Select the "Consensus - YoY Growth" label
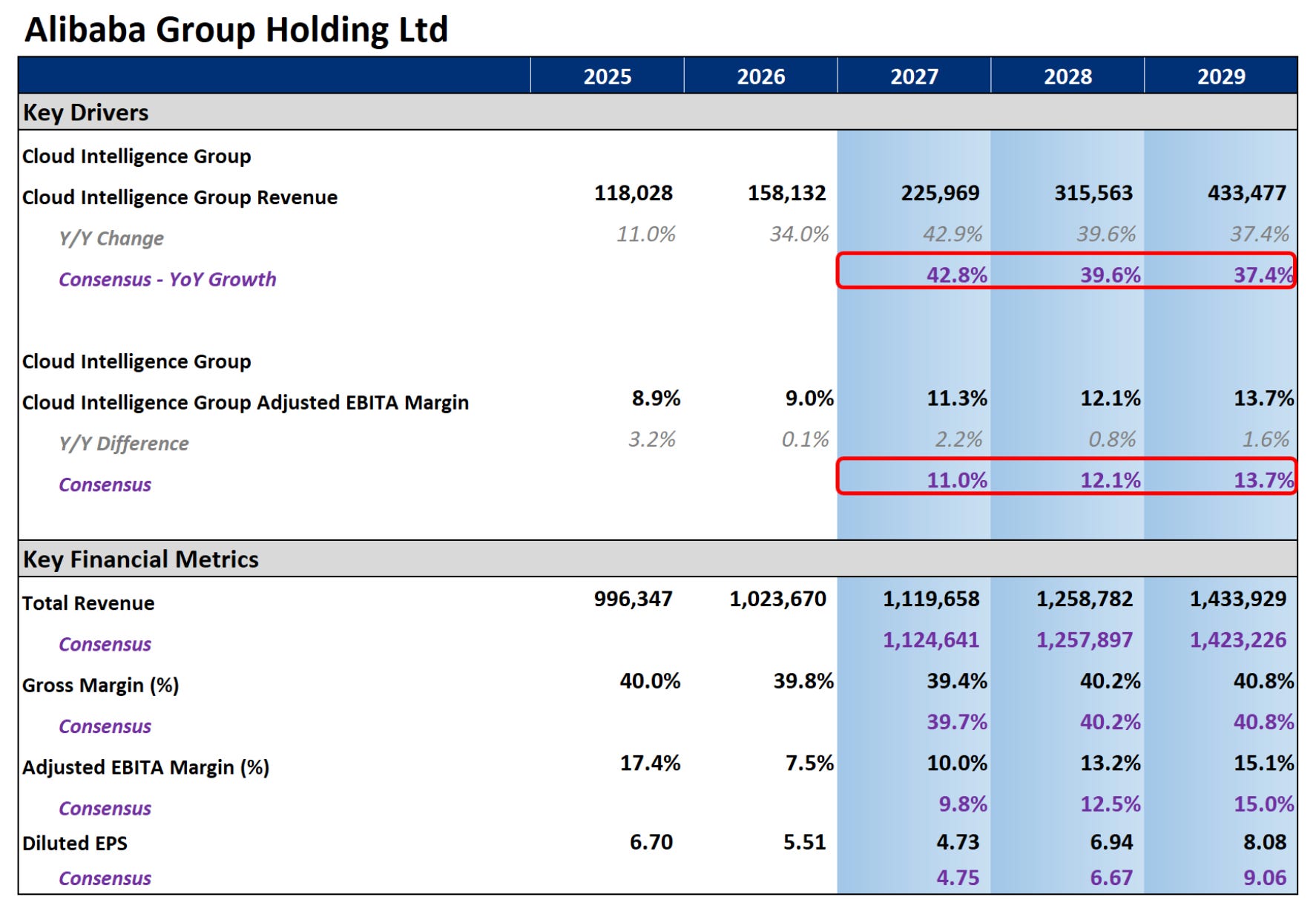1316x900 pixels. [x=168, y=279]
